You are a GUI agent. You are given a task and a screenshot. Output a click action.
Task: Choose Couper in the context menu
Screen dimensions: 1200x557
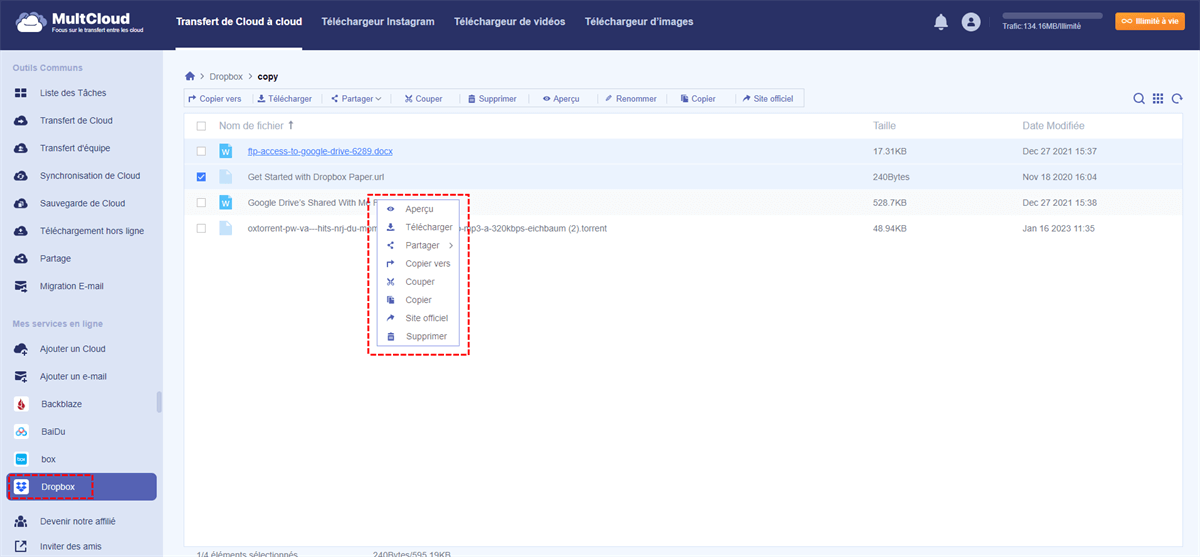418,282
